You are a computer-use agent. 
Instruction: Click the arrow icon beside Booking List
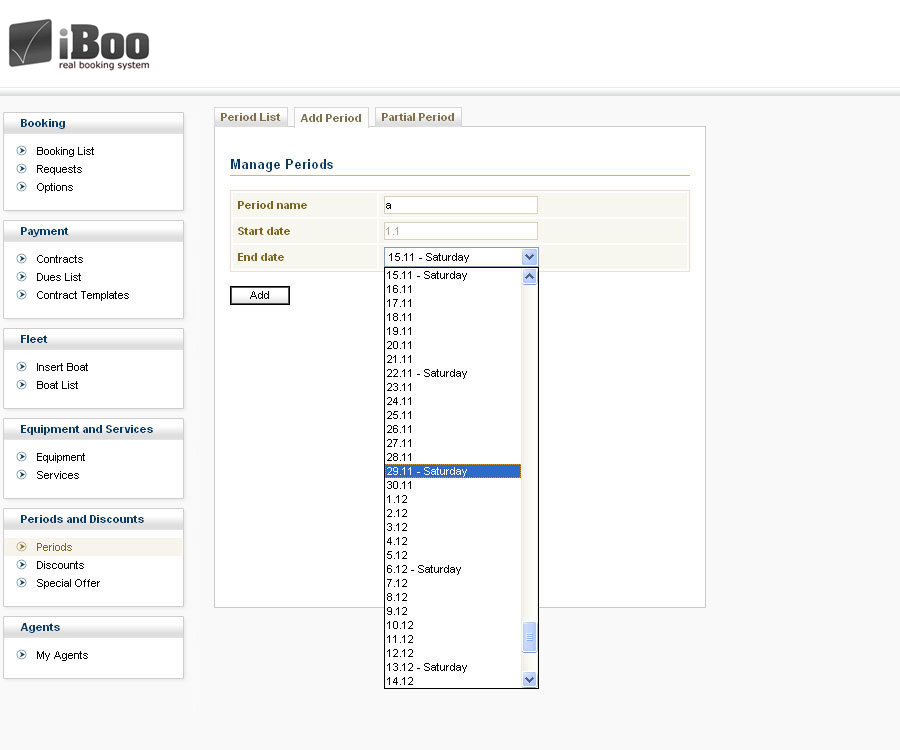(x=22, y=151)
